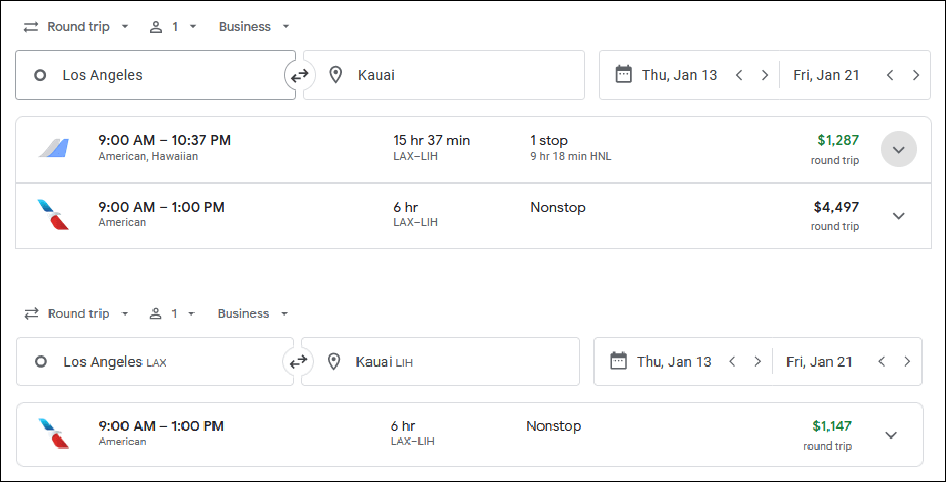Viewport: 946px width, 482px height.
Task: Move the lower form's Thu, Jan 13 date back one day
Action: click(x=732, y=361)
